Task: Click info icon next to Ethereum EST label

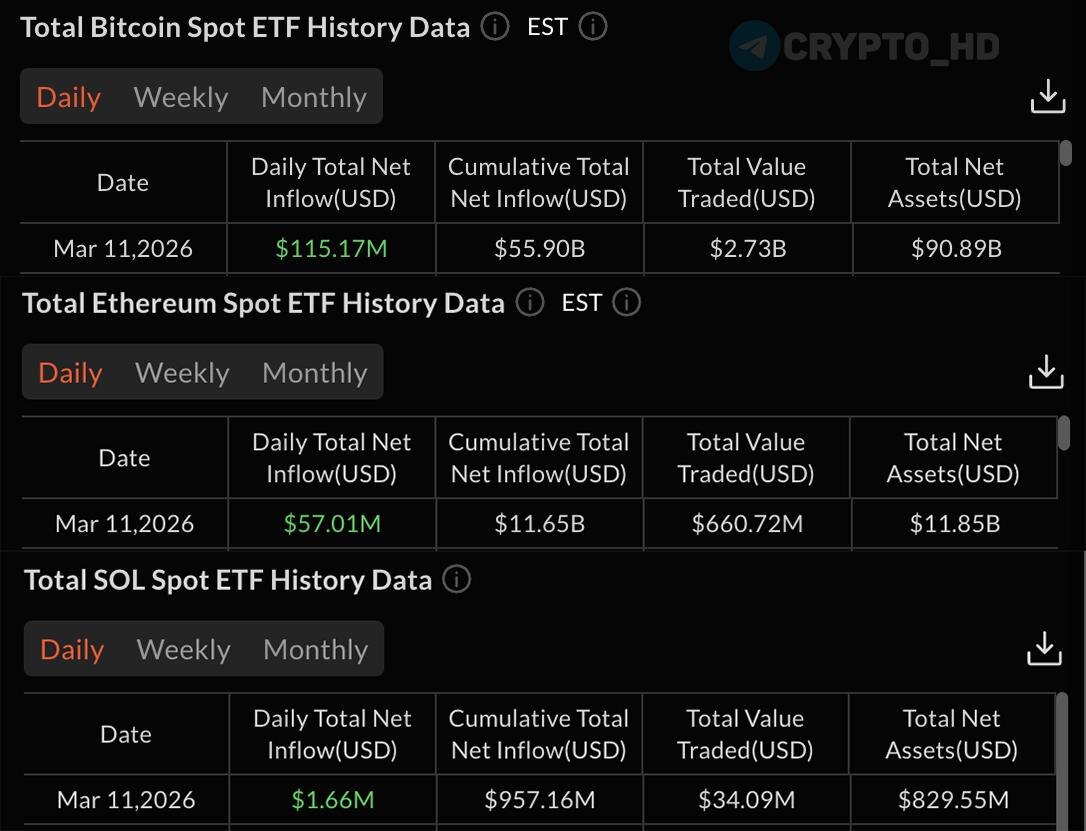Action: [627, 303]
